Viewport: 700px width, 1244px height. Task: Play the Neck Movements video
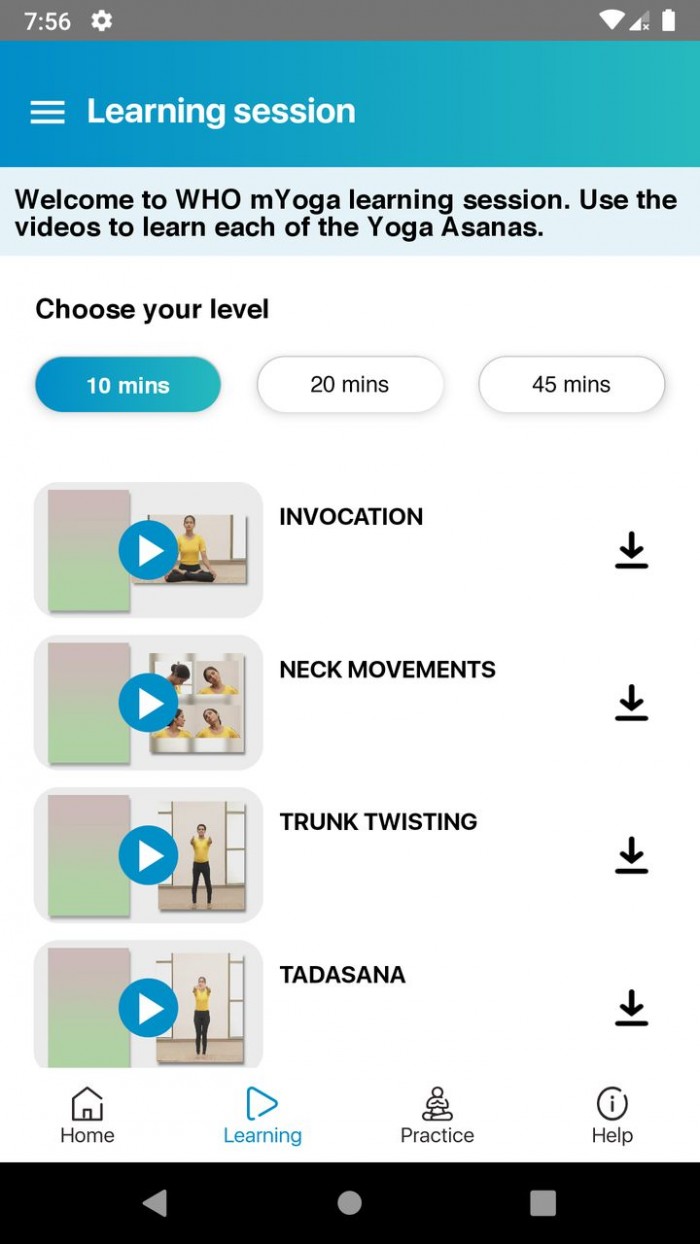coord(149,703)
